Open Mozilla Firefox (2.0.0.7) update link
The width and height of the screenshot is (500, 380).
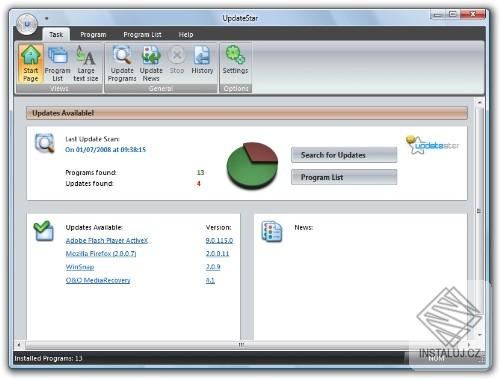click(x=101, y=254)
